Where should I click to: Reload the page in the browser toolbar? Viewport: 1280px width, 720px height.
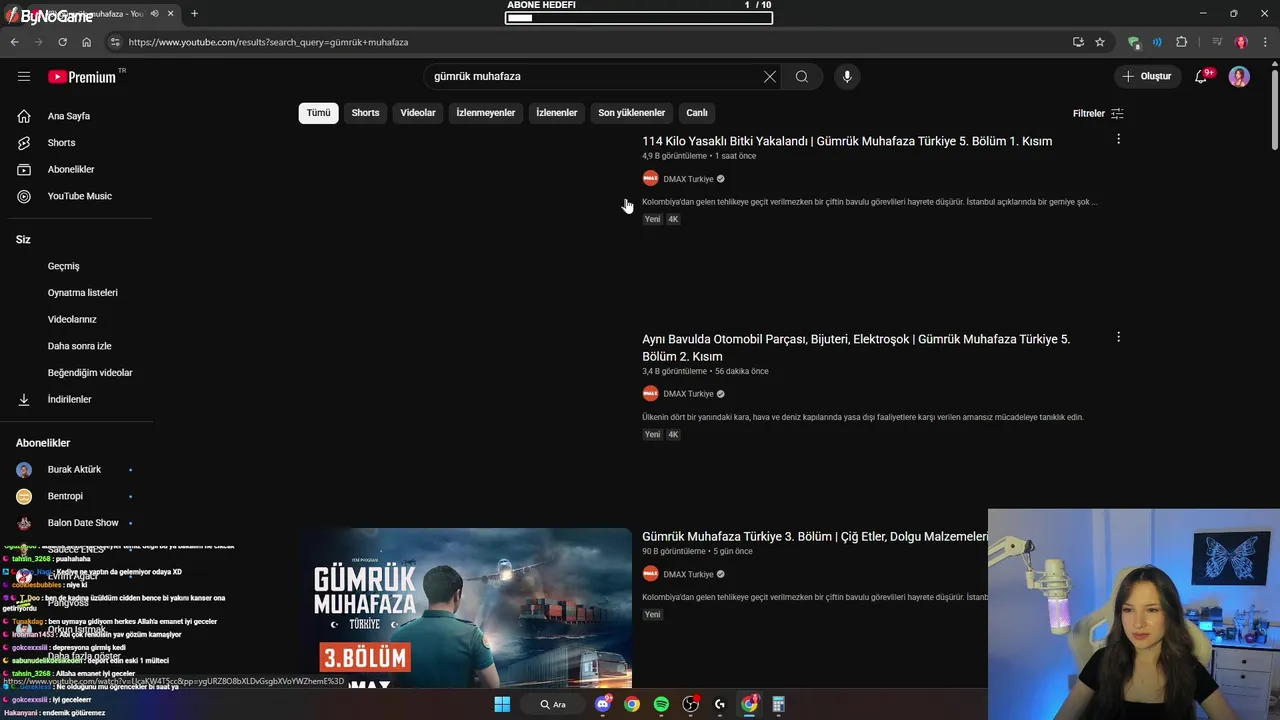pos(62,42)
